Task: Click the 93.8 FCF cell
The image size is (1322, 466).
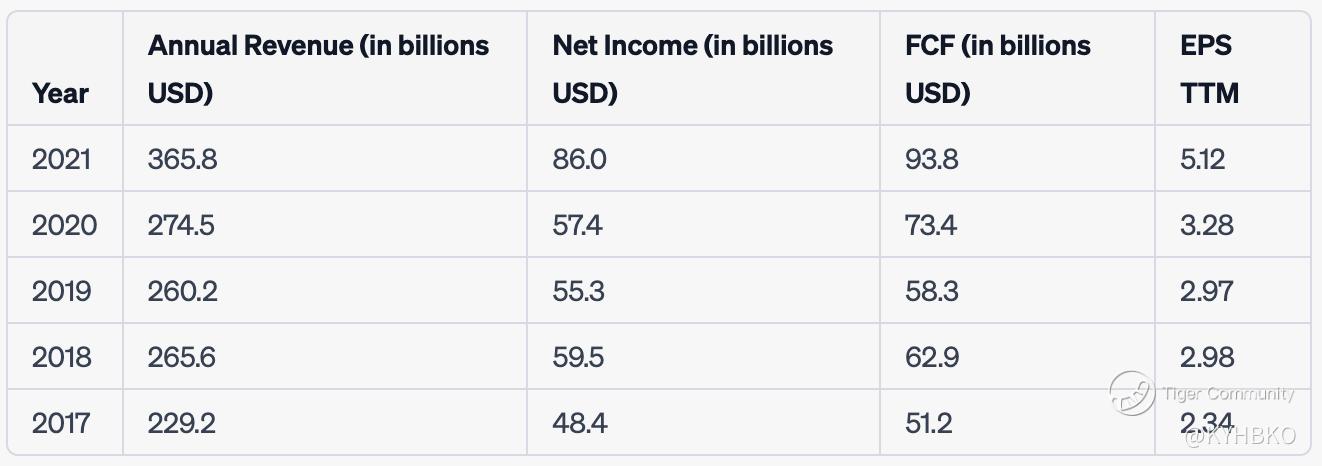Action: click(932, 159)
